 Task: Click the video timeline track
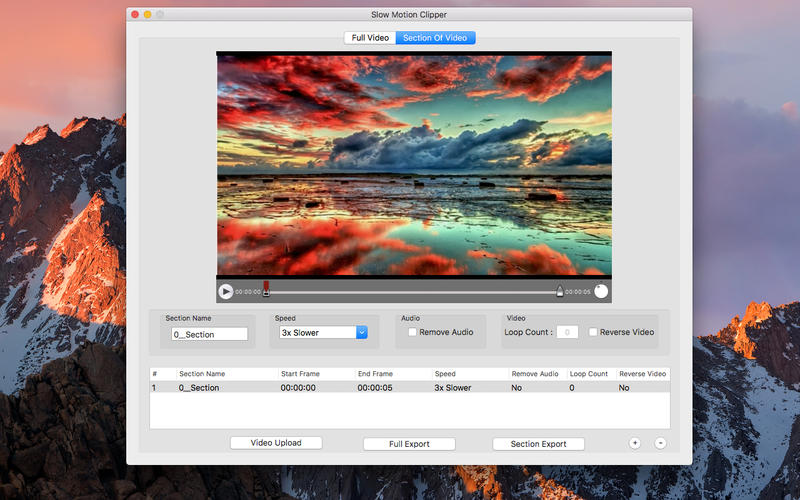[412, 292]
